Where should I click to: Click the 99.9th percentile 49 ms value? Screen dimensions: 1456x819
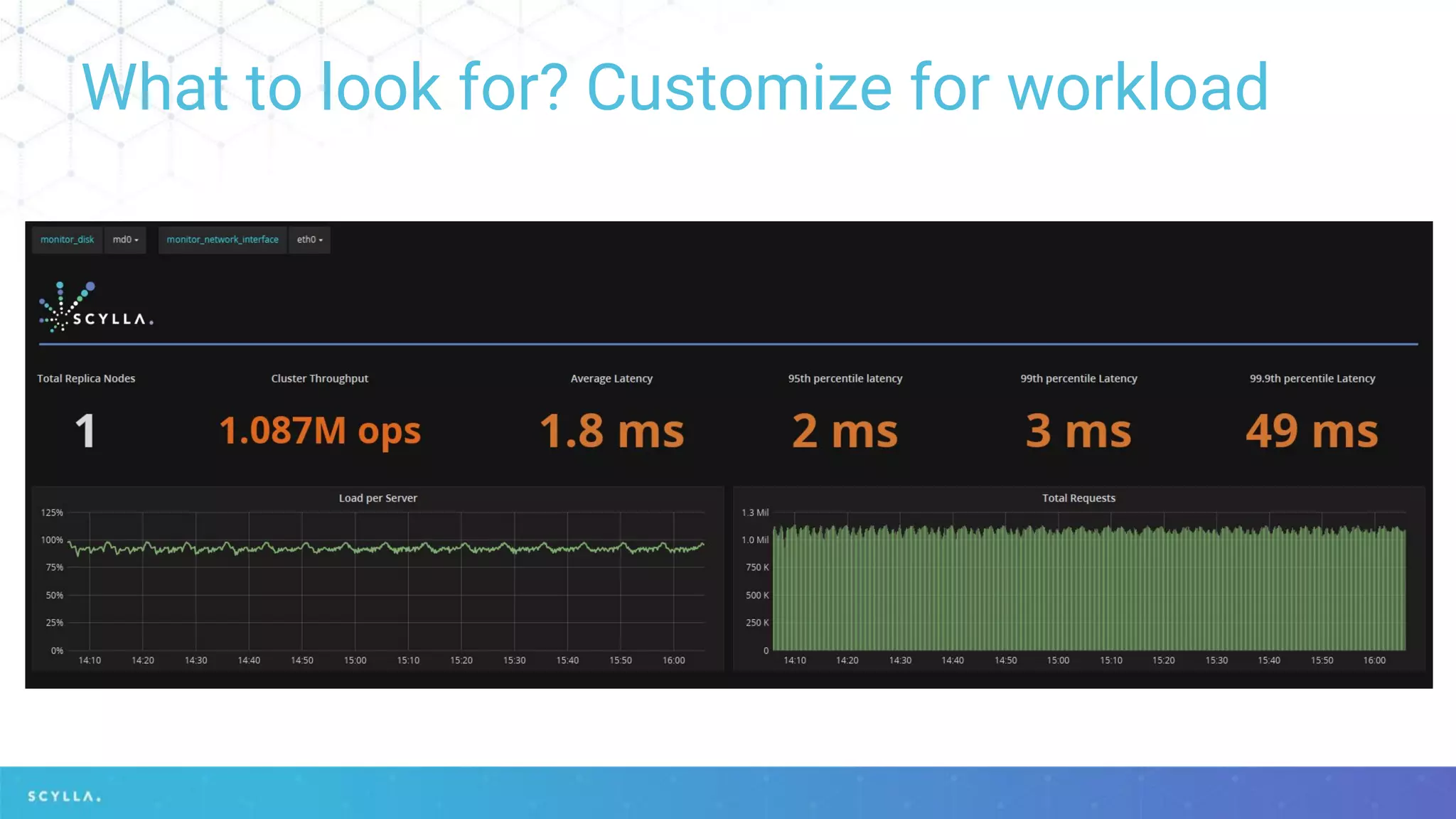pyautogui.click(x=1312, y=431)
